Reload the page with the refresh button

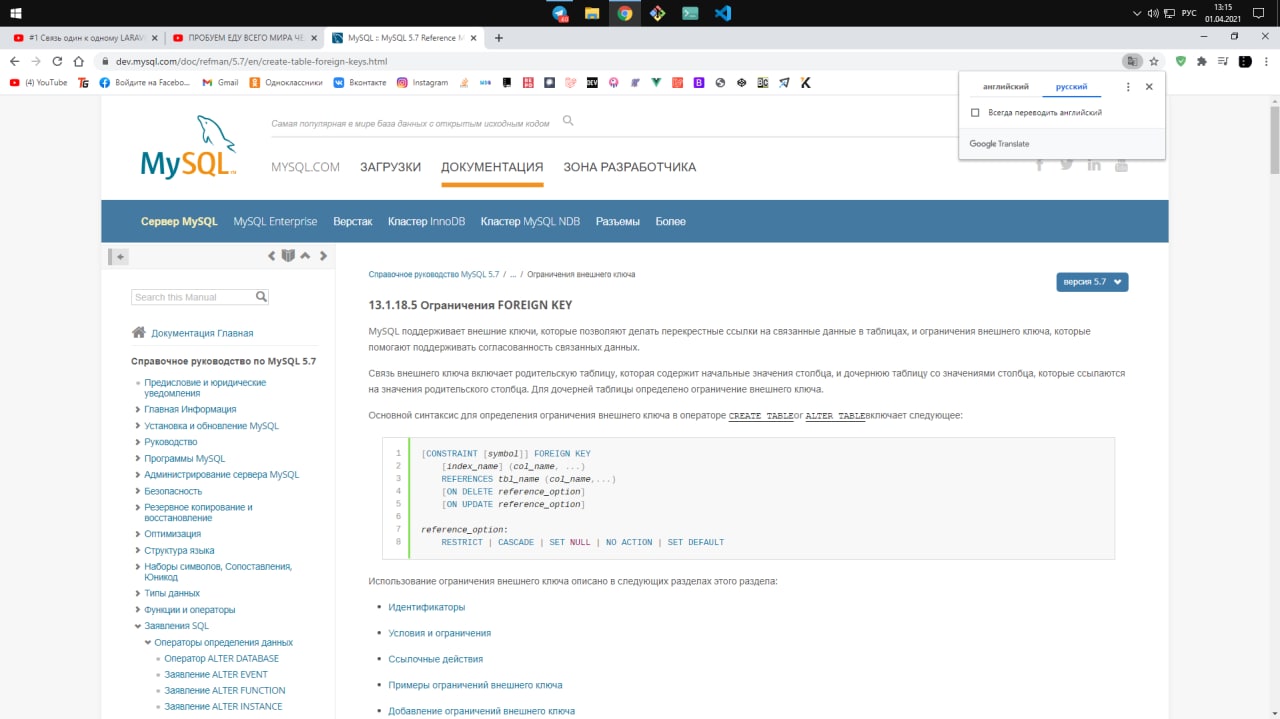(57, 61)
